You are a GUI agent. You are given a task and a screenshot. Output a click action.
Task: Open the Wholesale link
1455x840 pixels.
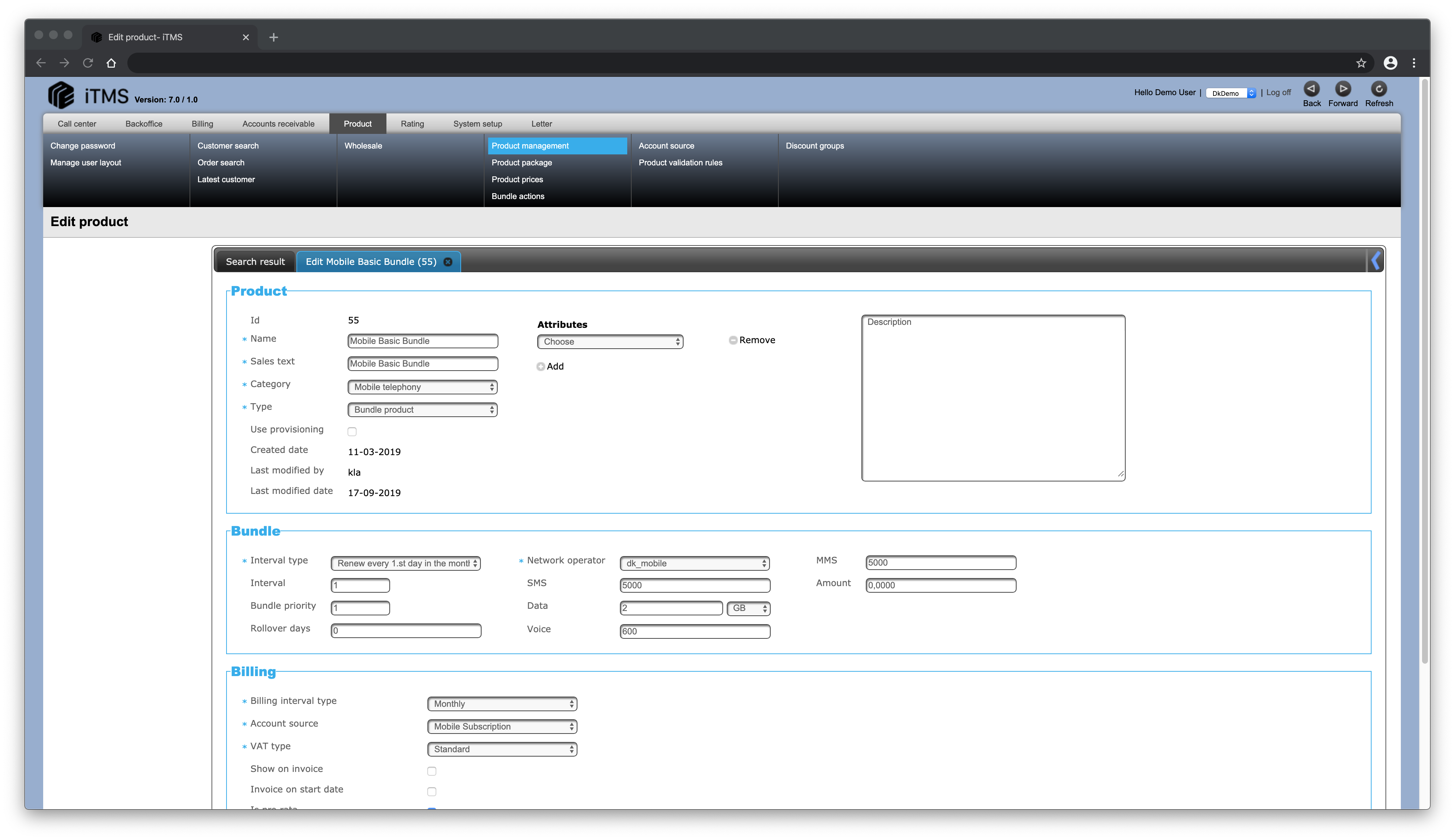point(363,146)
